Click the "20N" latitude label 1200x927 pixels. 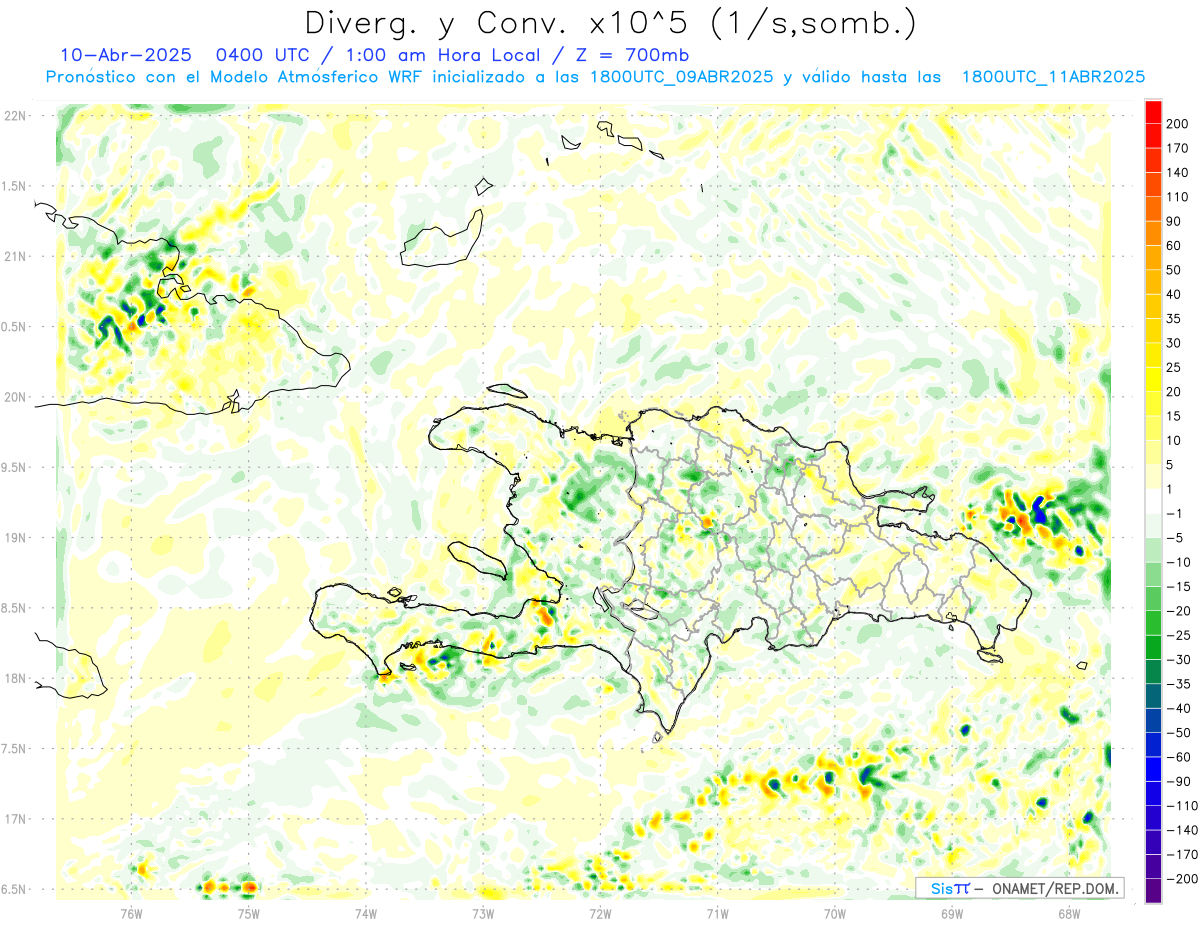click(x=15, y=397)
